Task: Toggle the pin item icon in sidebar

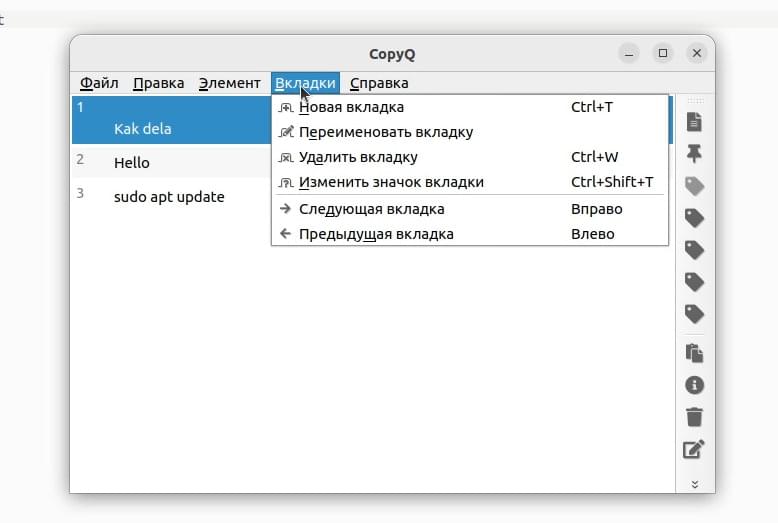Action: [694, 154]
